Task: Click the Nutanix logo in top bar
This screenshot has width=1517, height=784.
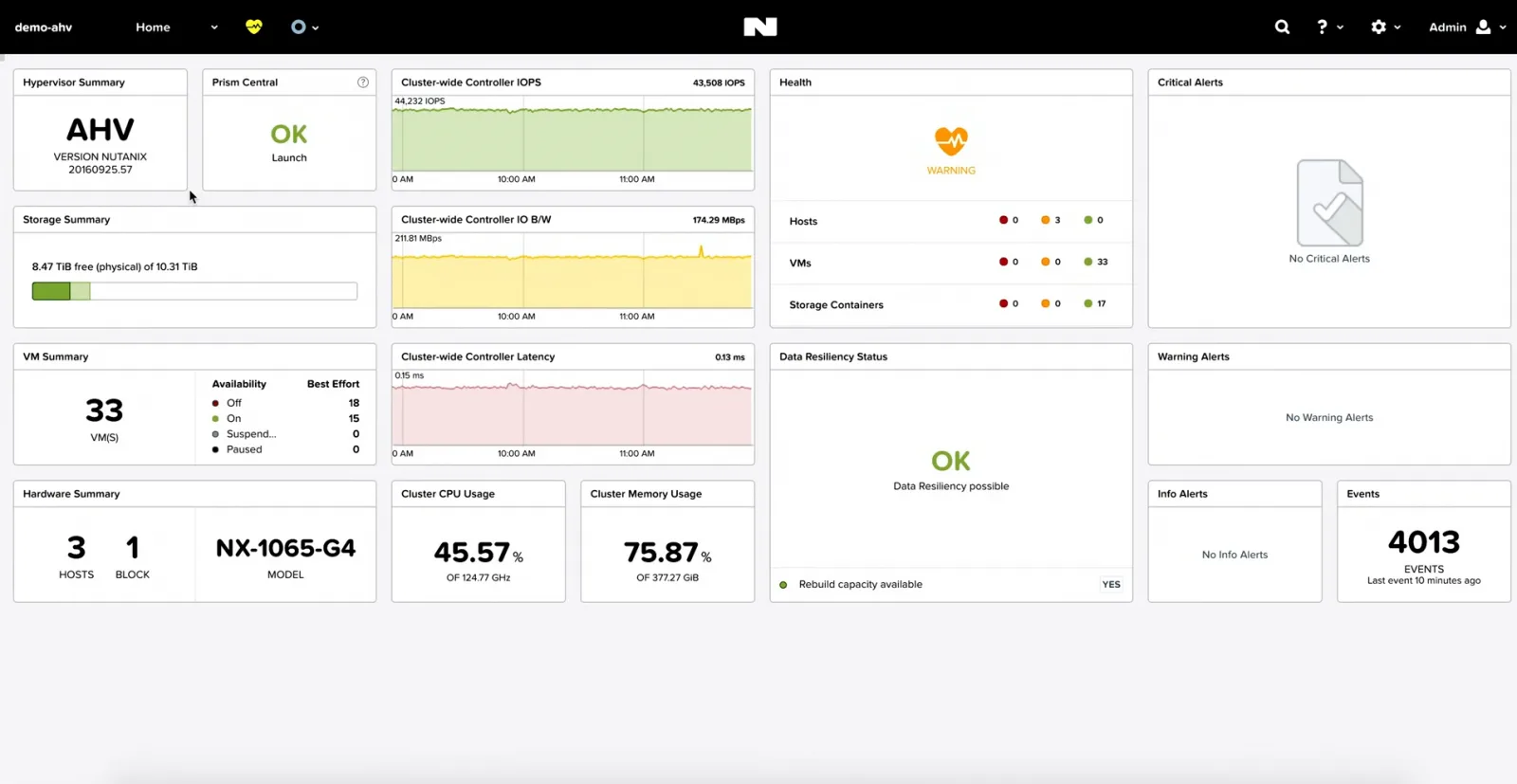Action: (x=759, y=27)
